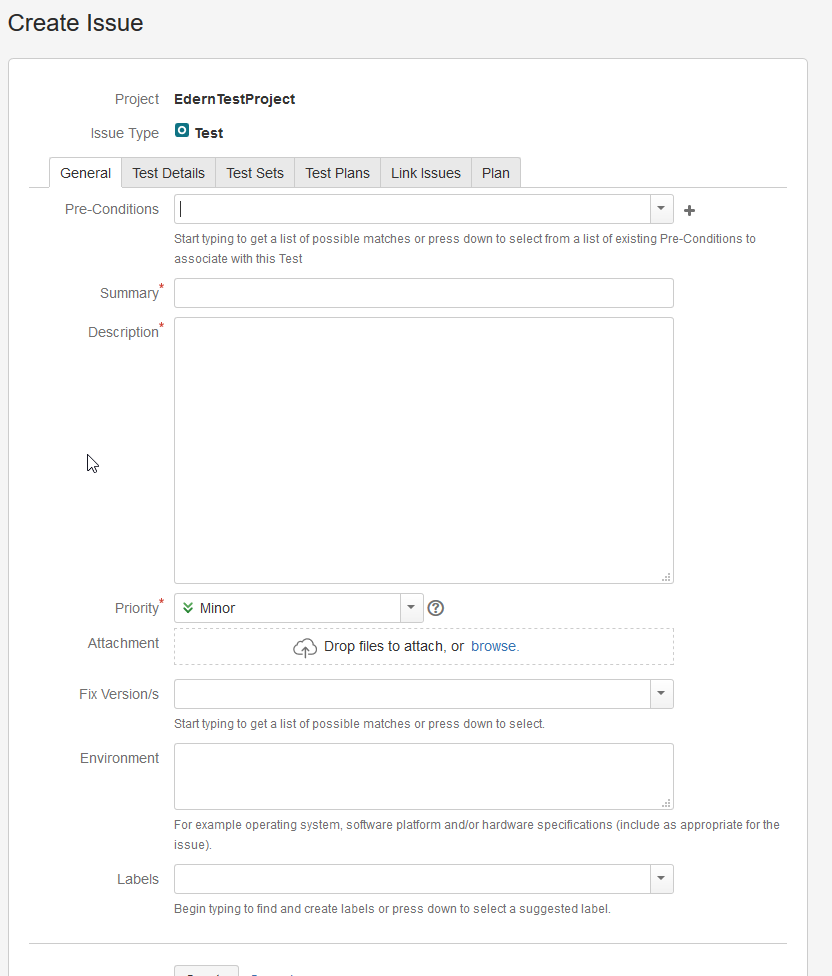Open the Test Plans tab
Screen dimensions: 832x976
[x=337, y=173]
